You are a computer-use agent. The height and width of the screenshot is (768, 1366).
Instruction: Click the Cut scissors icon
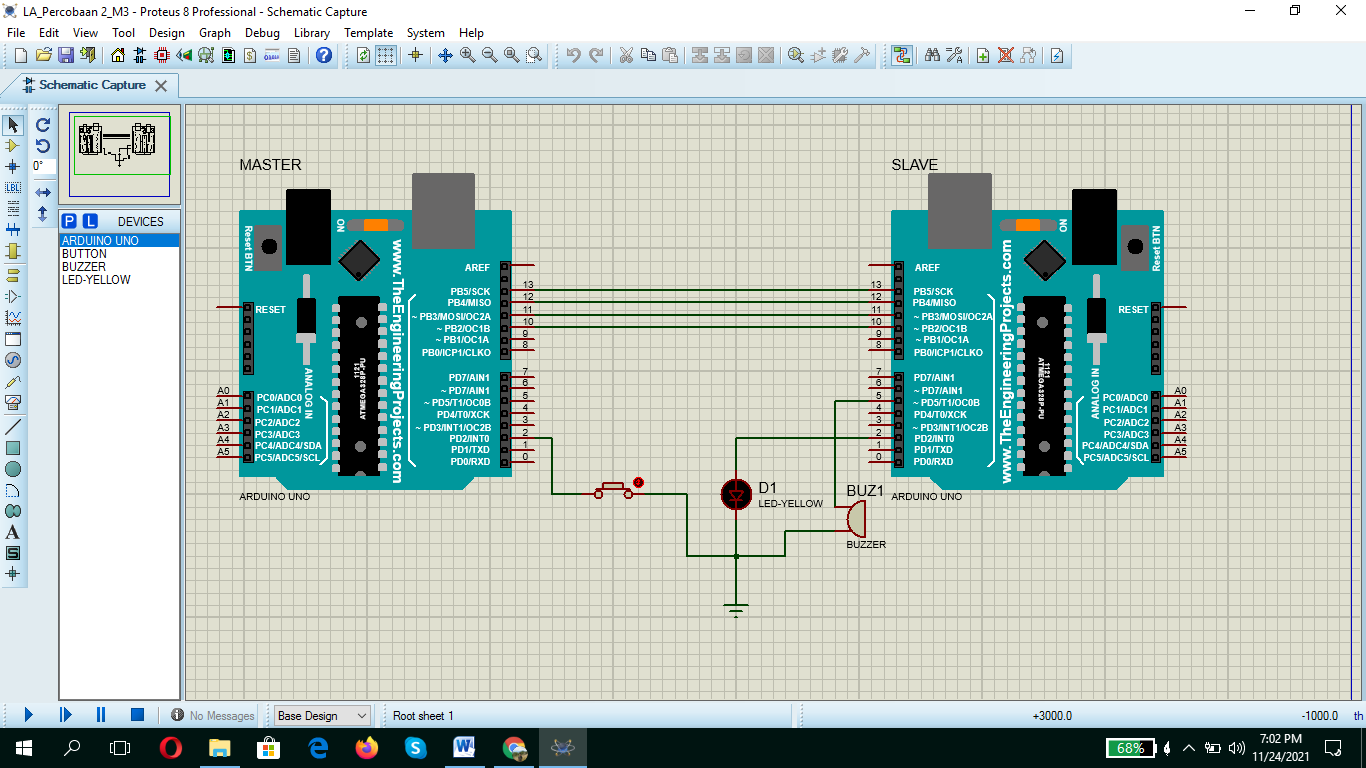point(626,55)
